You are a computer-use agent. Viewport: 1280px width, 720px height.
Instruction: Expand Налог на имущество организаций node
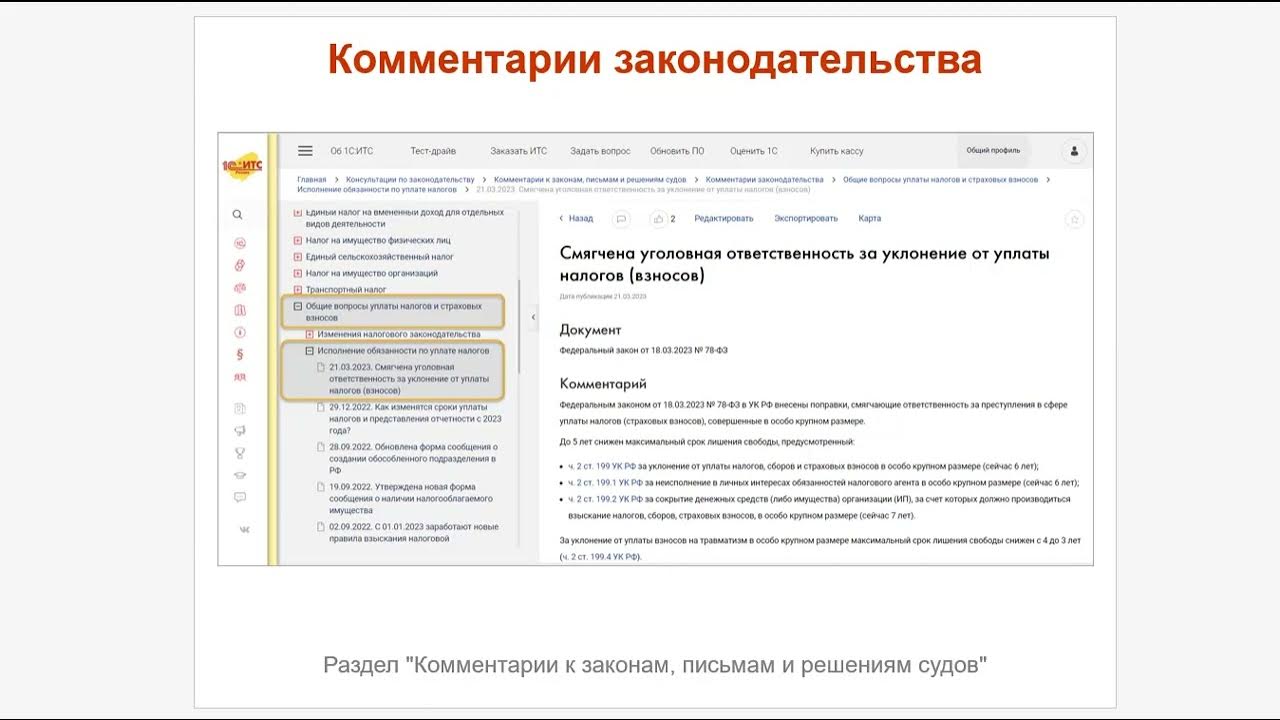click(298, 273)
